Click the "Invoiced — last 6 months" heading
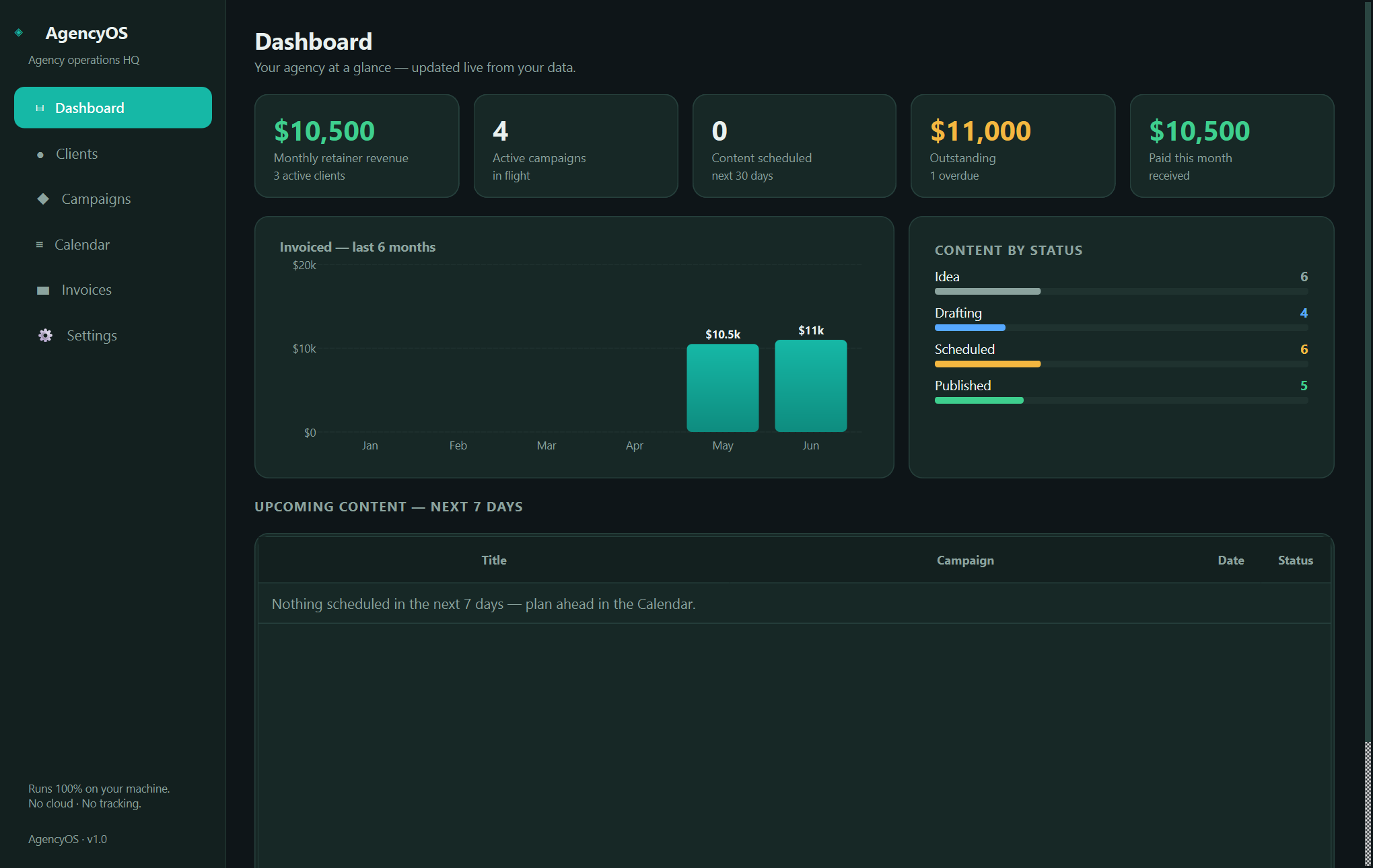 click(357, 247)
